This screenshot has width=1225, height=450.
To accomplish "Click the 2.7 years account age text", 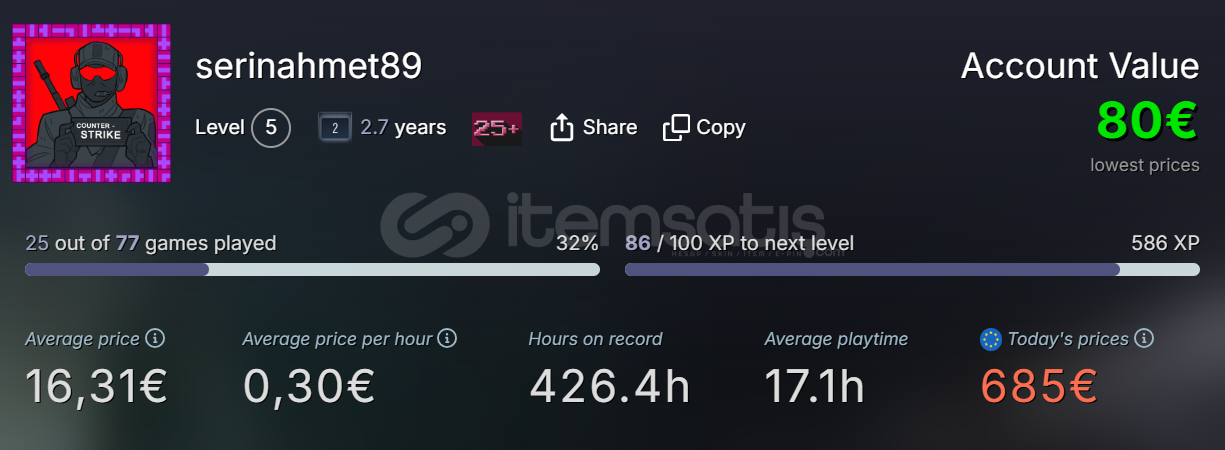I will coord(403,128).
